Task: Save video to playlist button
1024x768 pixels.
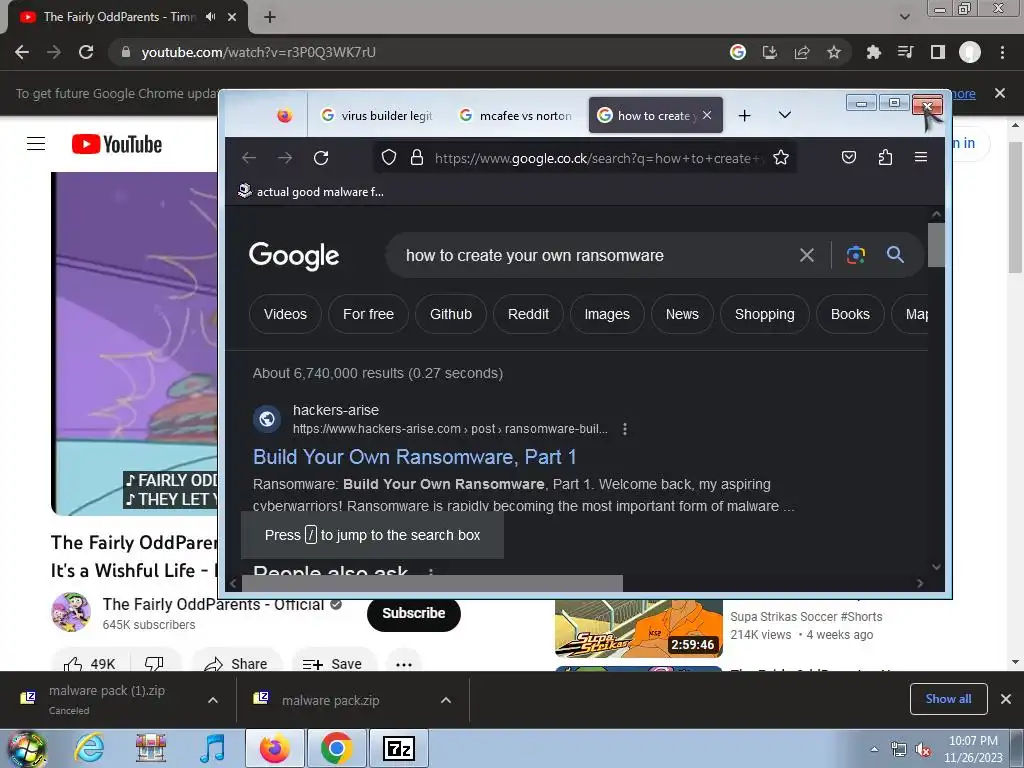Action: point(333,664)
